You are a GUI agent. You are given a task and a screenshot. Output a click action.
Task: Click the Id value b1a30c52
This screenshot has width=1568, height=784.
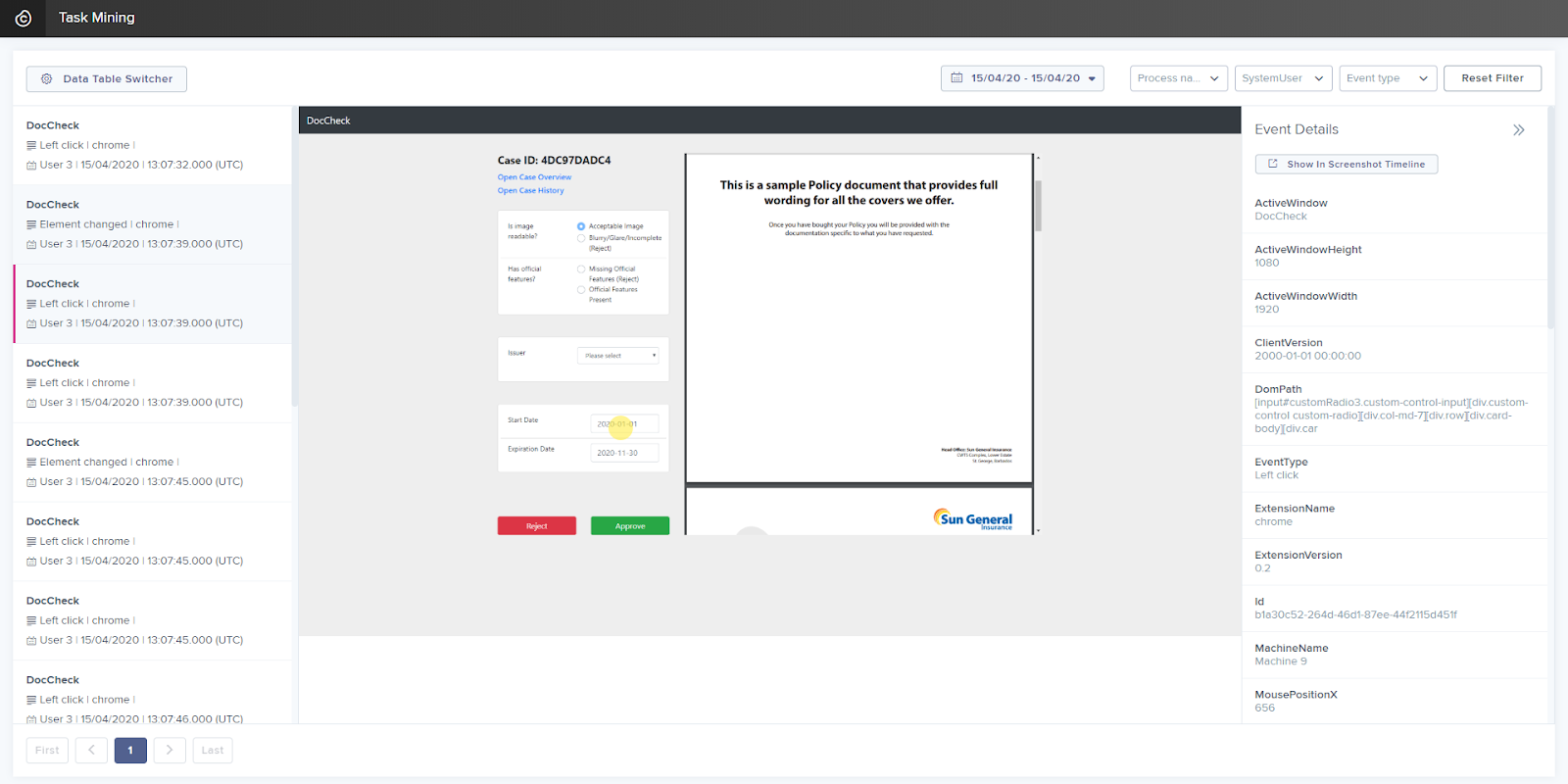pos(1355,615)
